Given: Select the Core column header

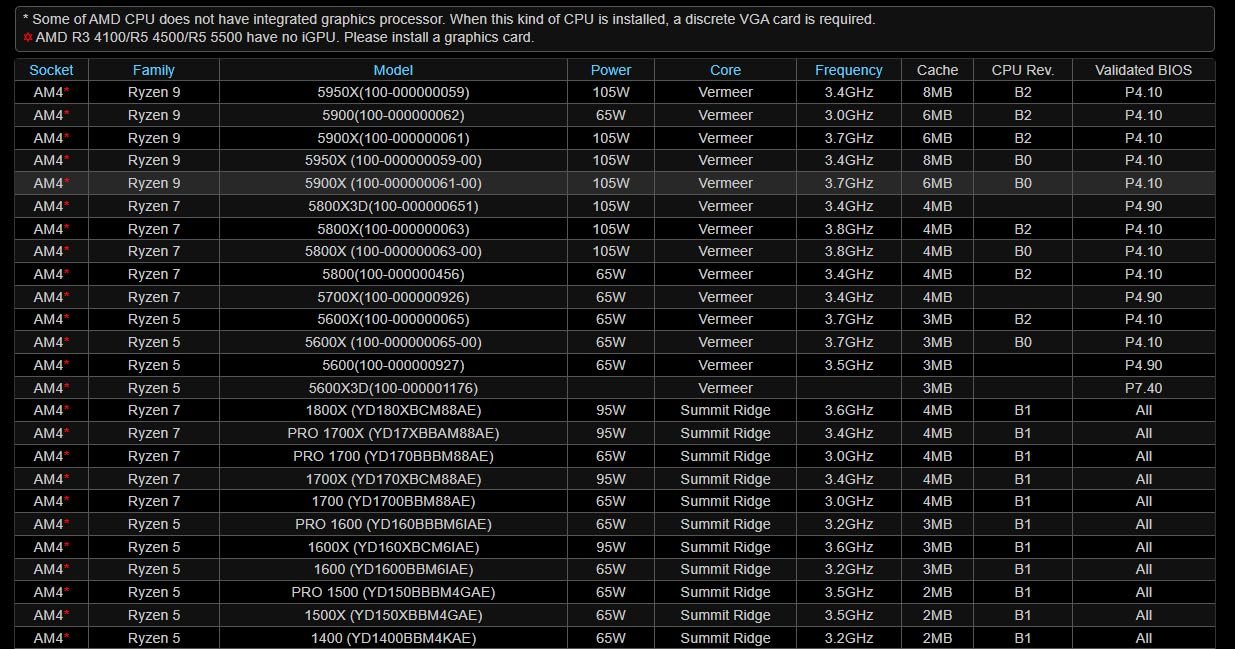Looking at the screenshot, I should [x=725, y=70].
